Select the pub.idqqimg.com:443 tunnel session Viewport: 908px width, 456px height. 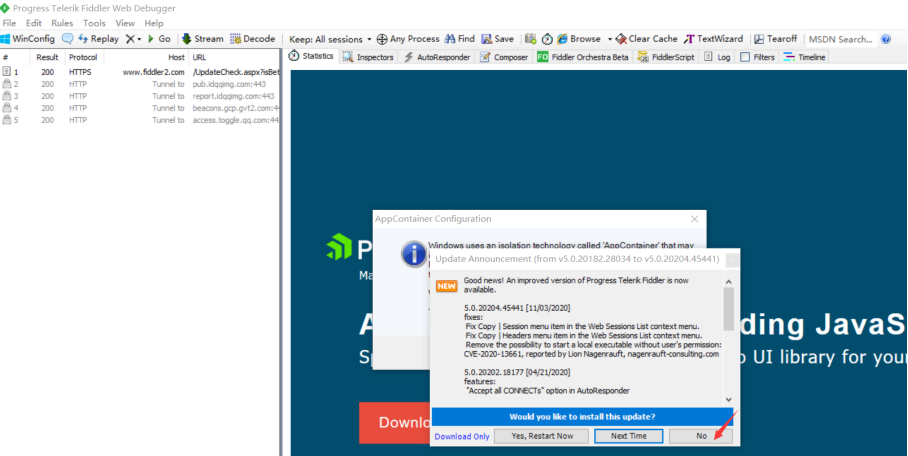pos(140,84)
